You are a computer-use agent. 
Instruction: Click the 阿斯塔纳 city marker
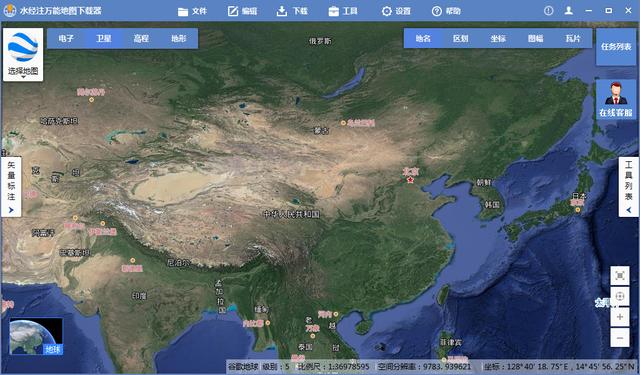coord(91,100)
